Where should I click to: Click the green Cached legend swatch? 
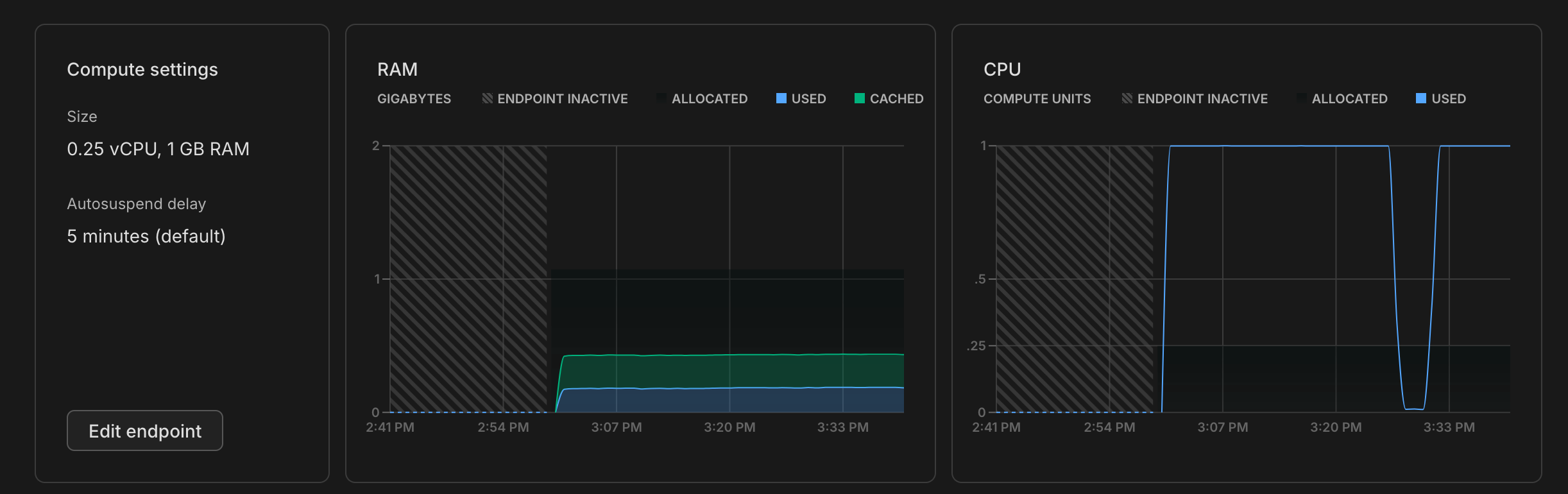click(x=860, y=98)
